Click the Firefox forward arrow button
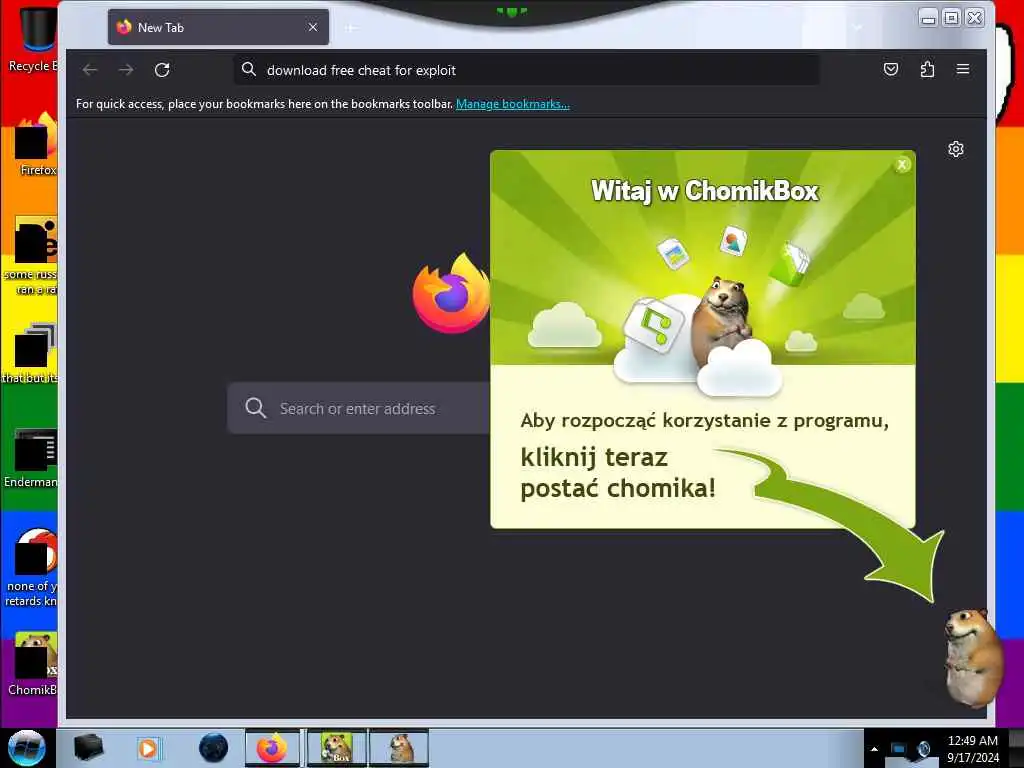 (x=126, y=70)
